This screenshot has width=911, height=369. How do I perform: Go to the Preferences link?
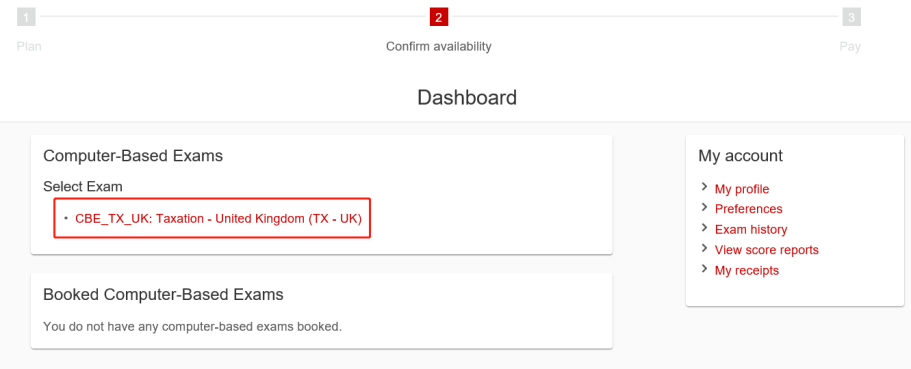748,209
